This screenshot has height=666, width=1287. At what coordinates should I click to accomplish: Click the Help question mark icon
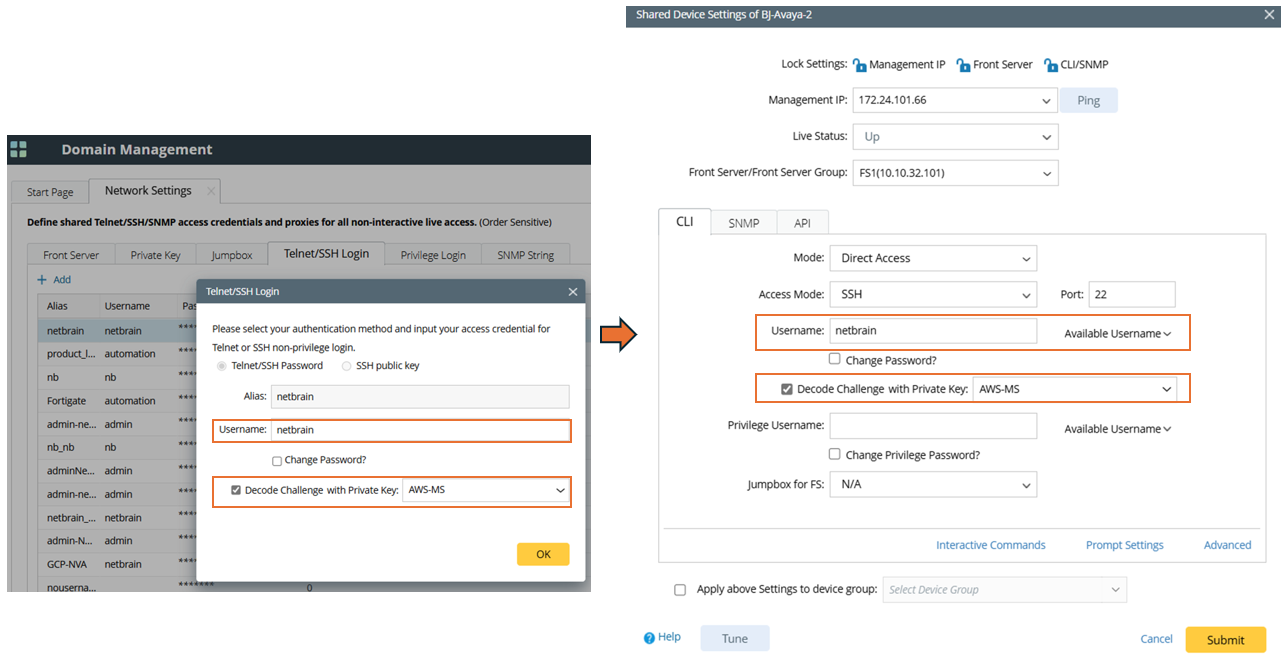649,638
